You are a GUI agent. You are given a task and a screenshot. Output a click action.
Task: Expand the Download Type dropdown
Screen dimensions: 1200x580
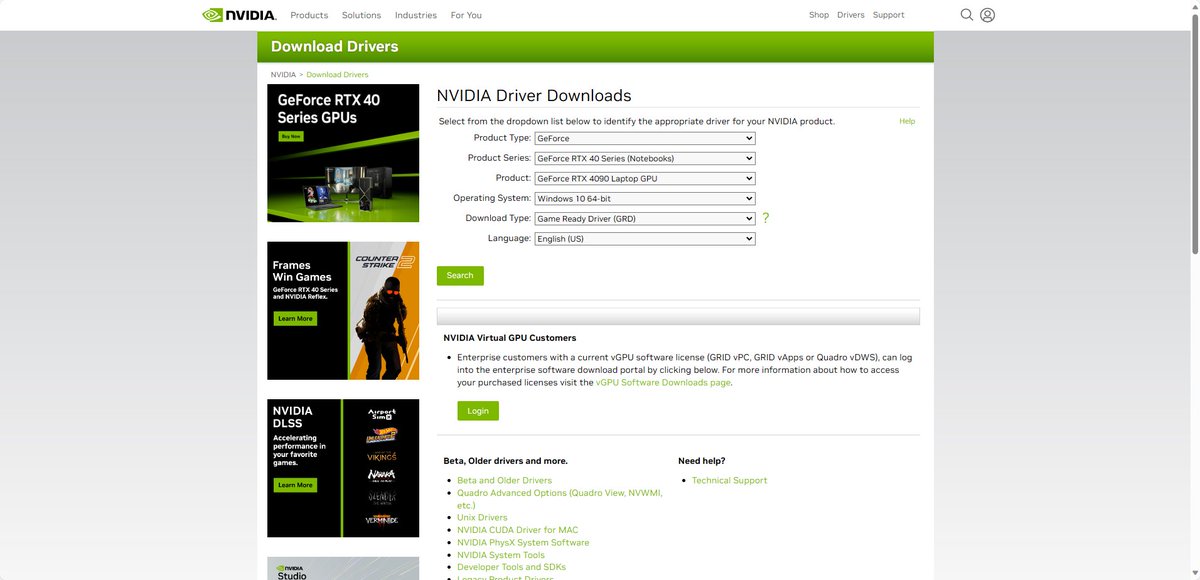[x=644, y=218]
